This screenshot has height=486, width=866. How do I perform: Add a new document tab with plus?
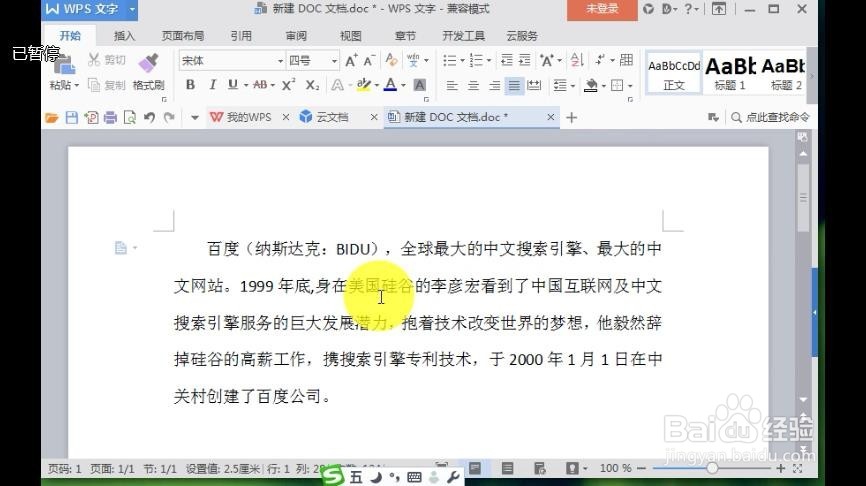click(x=572, y=117)
